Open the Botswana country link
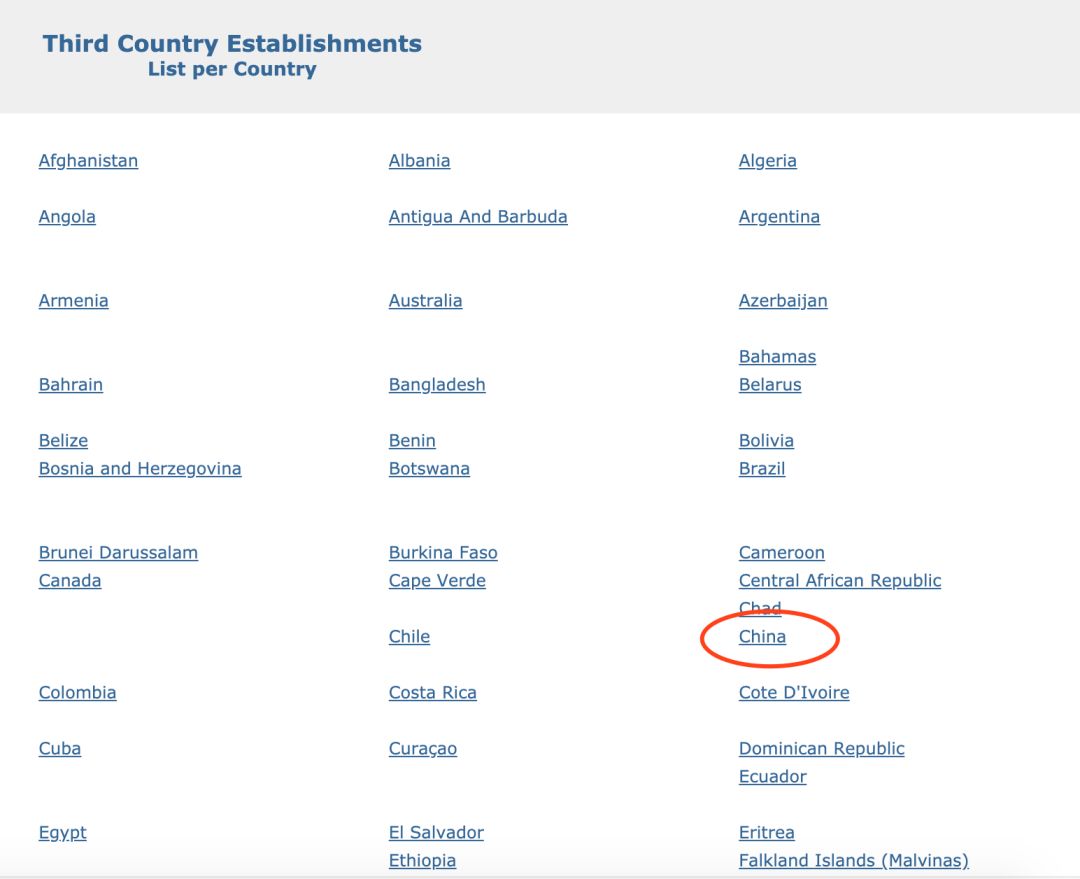Viewport: 1080px width, 879px height. (429, 469)
